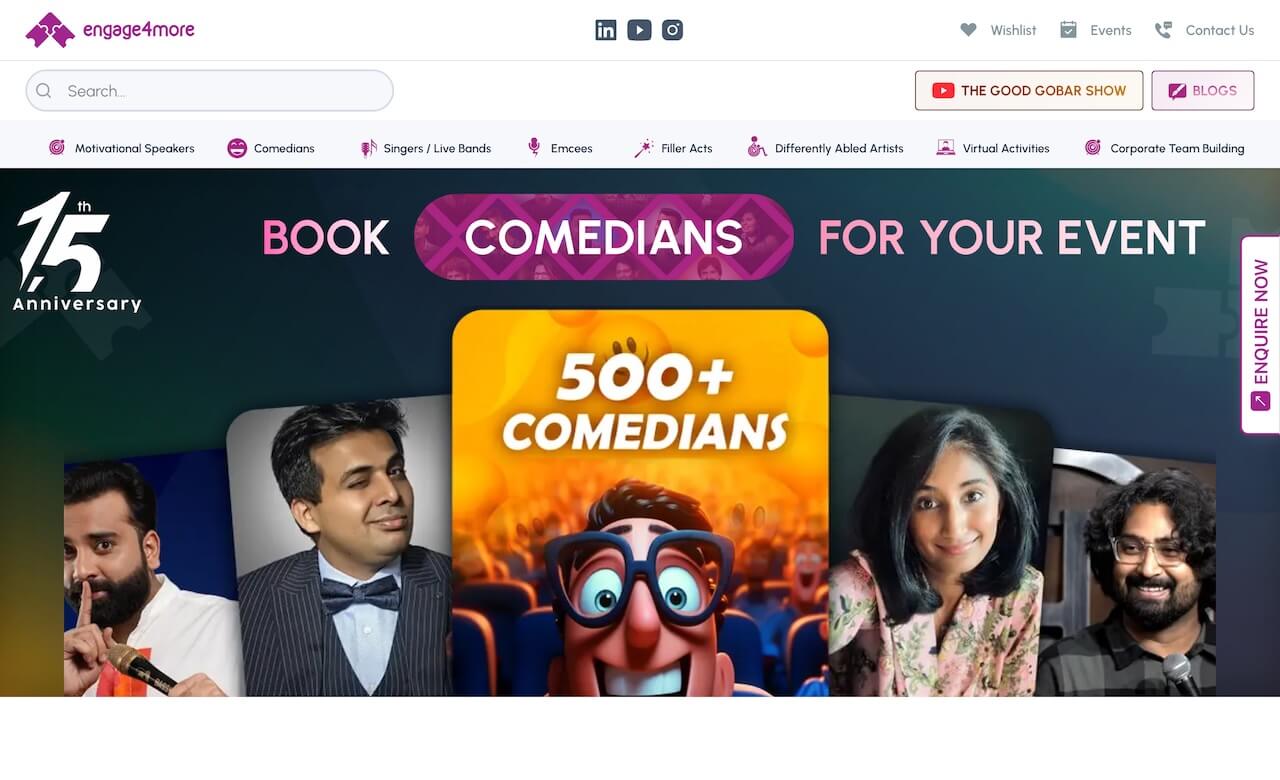
Task: Click the Wishlist heart icon
Action: point(968,30)
